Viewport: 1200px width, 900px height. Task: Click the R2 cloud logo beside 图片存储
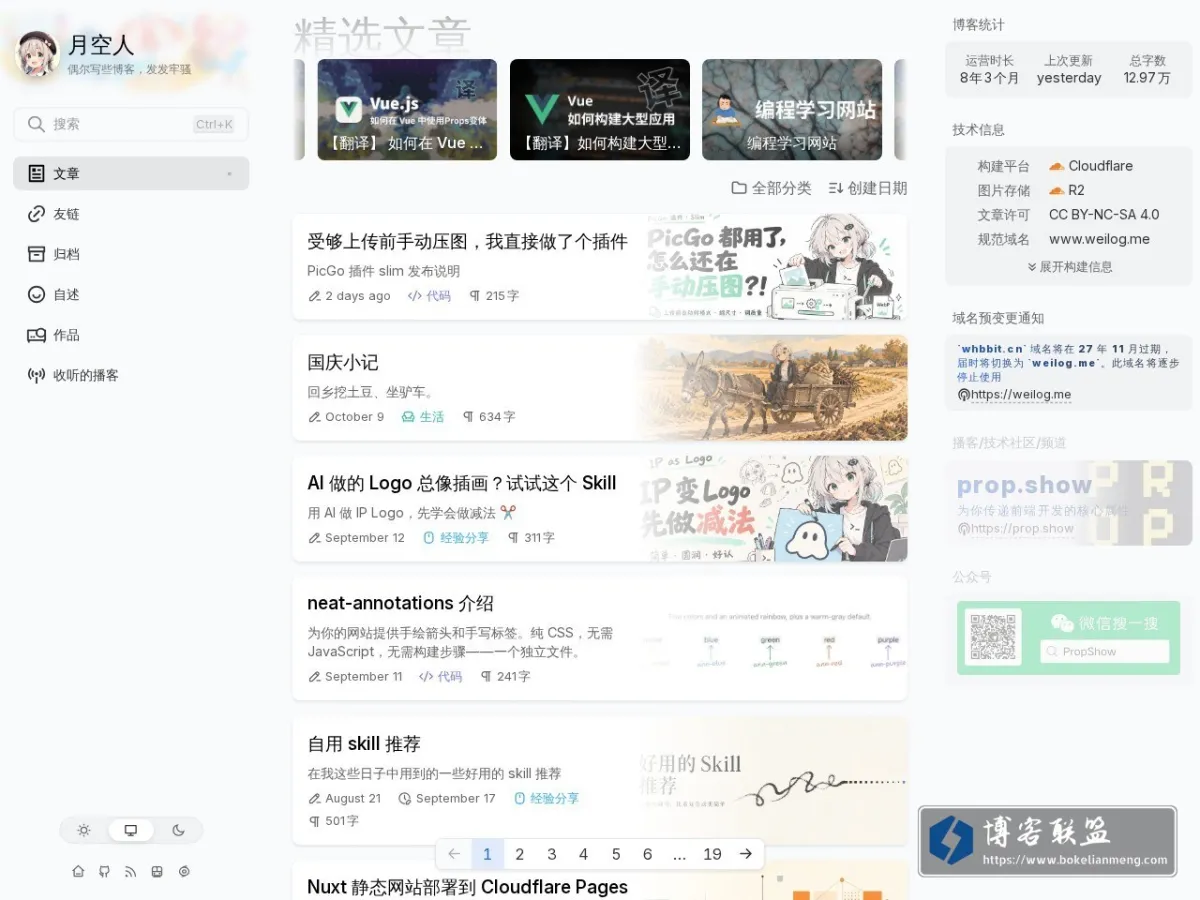(x=1056, y=190)
